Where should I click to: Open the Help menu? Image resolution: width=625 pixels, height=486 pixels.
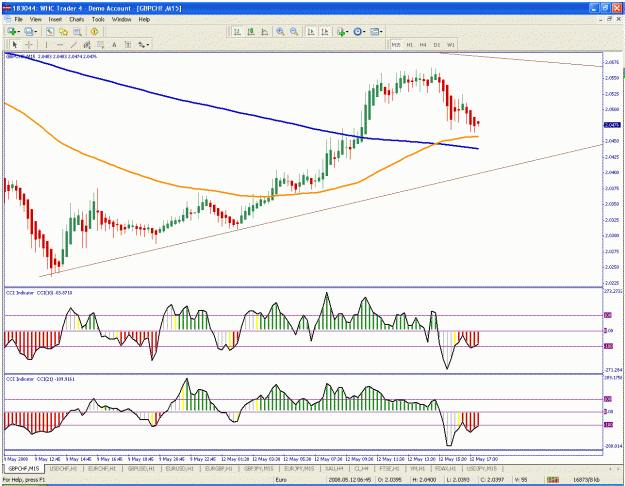coord(144,19)
